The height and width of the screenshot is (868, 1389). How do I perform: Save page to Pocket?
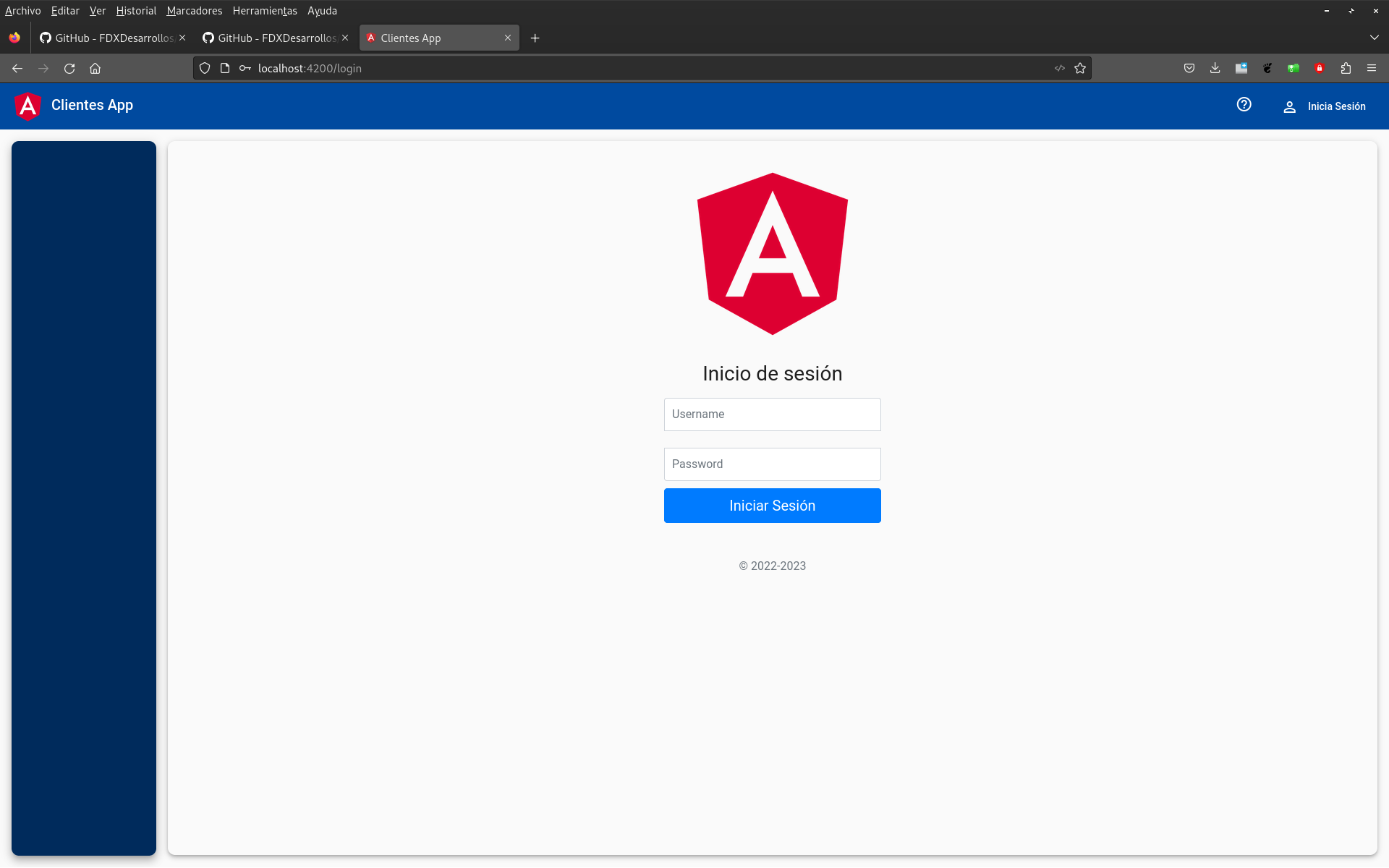point(1189,68)
